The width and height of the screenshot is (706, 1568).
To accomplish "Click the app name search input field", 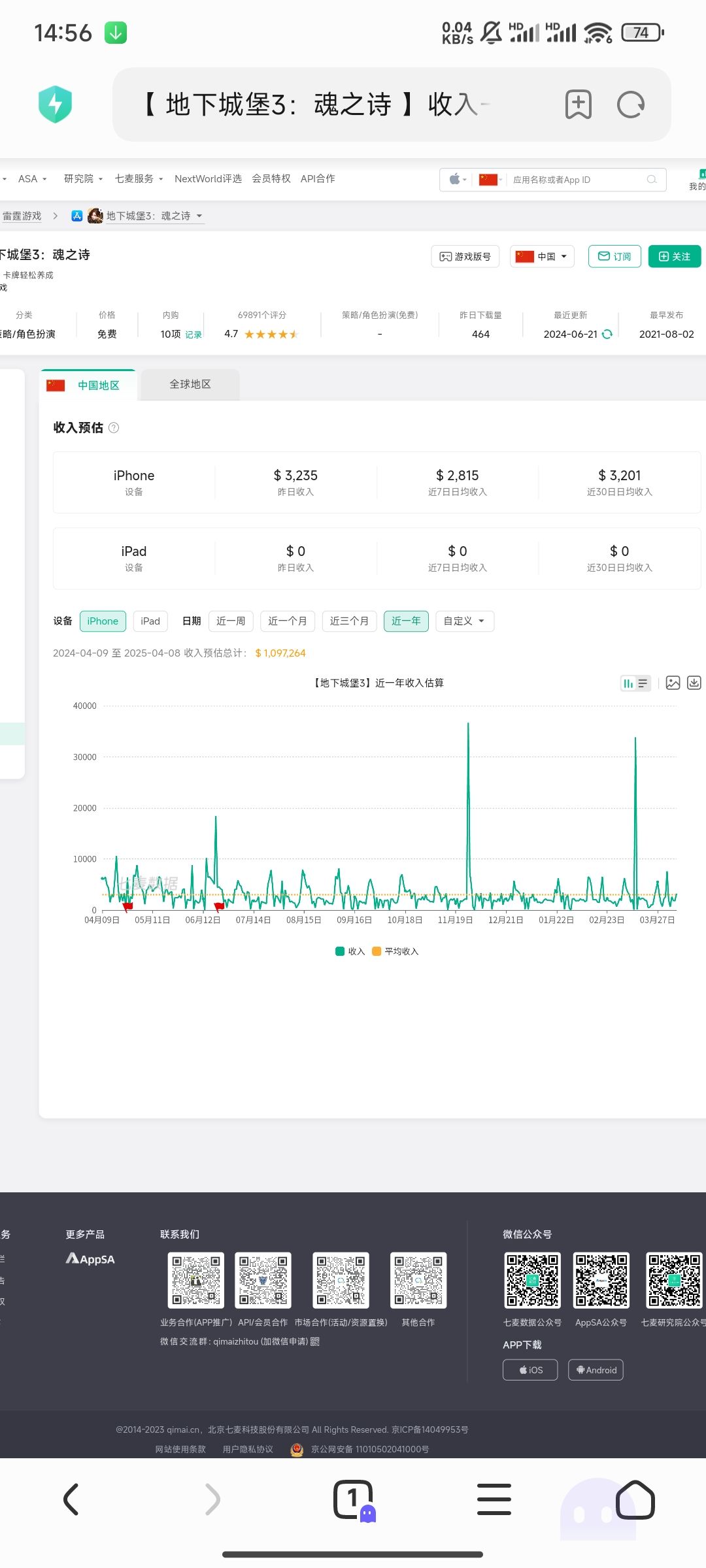I will click(575, 180).
